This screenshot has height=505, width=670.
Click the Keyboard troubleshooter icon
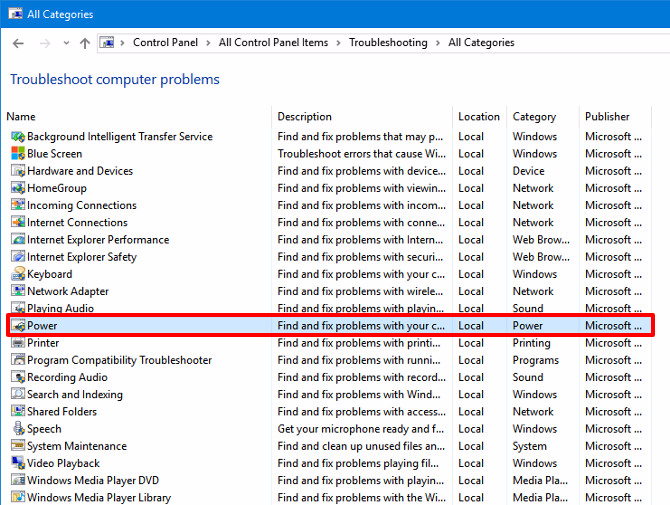[x=18, y=274]
